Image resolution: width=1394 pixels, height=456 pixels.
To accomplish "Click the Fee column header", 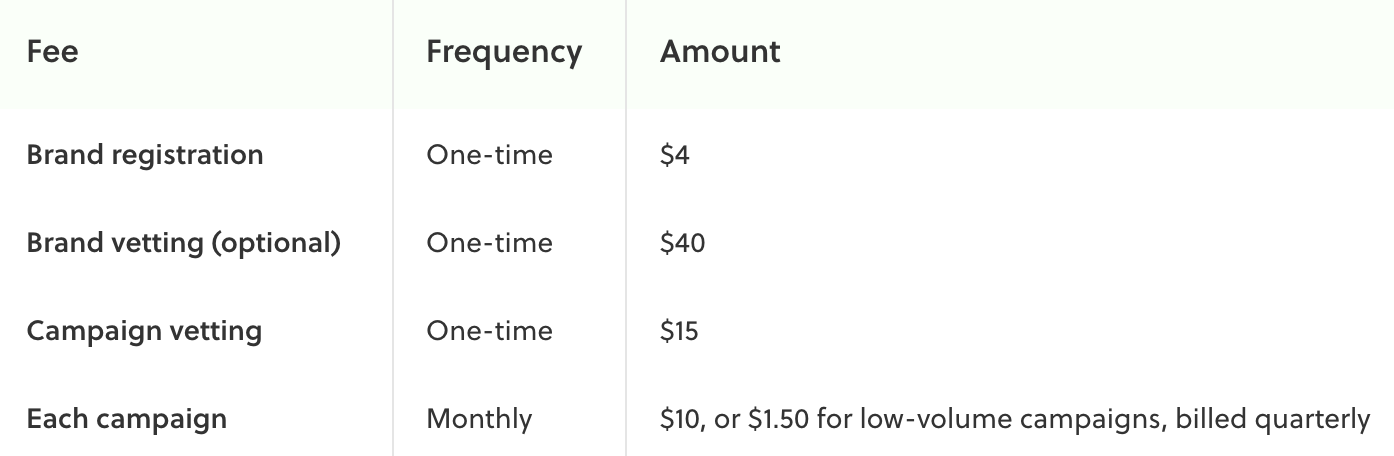I will coord(52,52).
